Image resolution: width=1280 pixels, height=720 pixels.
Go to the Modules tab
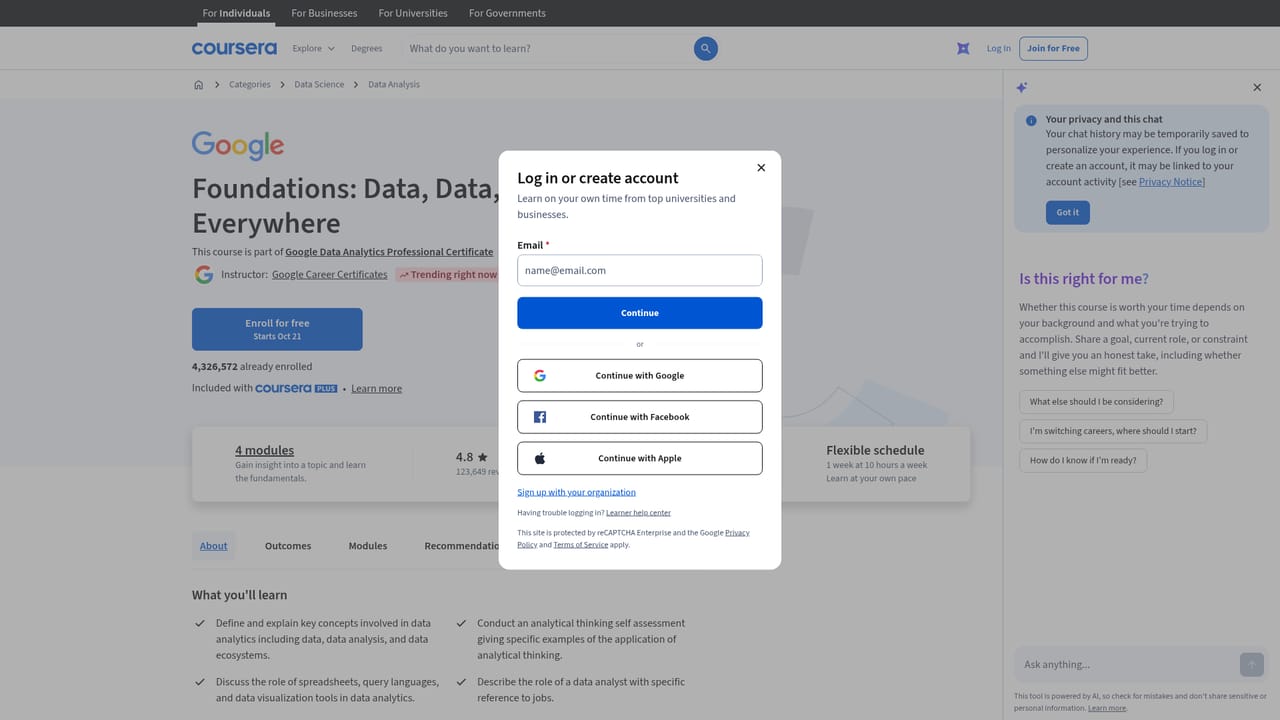[x=368, y=546]
